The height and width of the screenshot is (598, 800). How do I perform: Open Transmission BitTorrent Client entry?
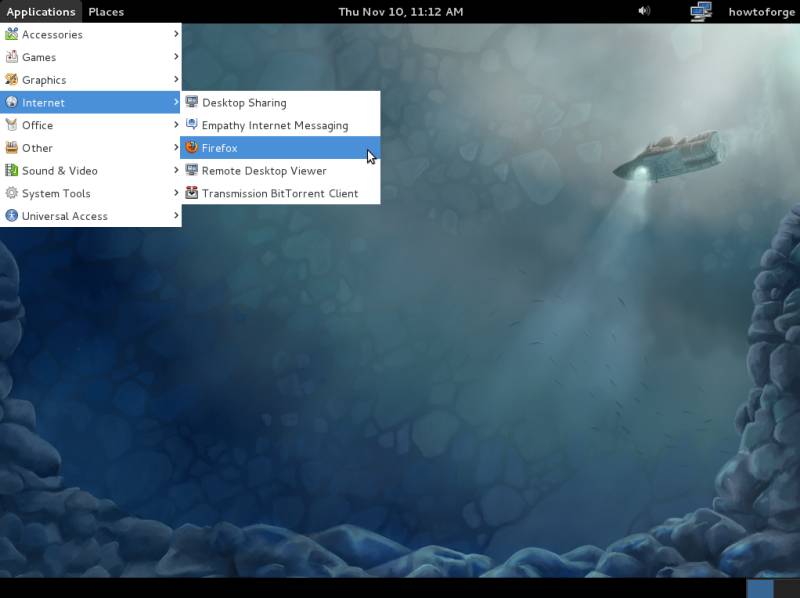tap(280, 193)
